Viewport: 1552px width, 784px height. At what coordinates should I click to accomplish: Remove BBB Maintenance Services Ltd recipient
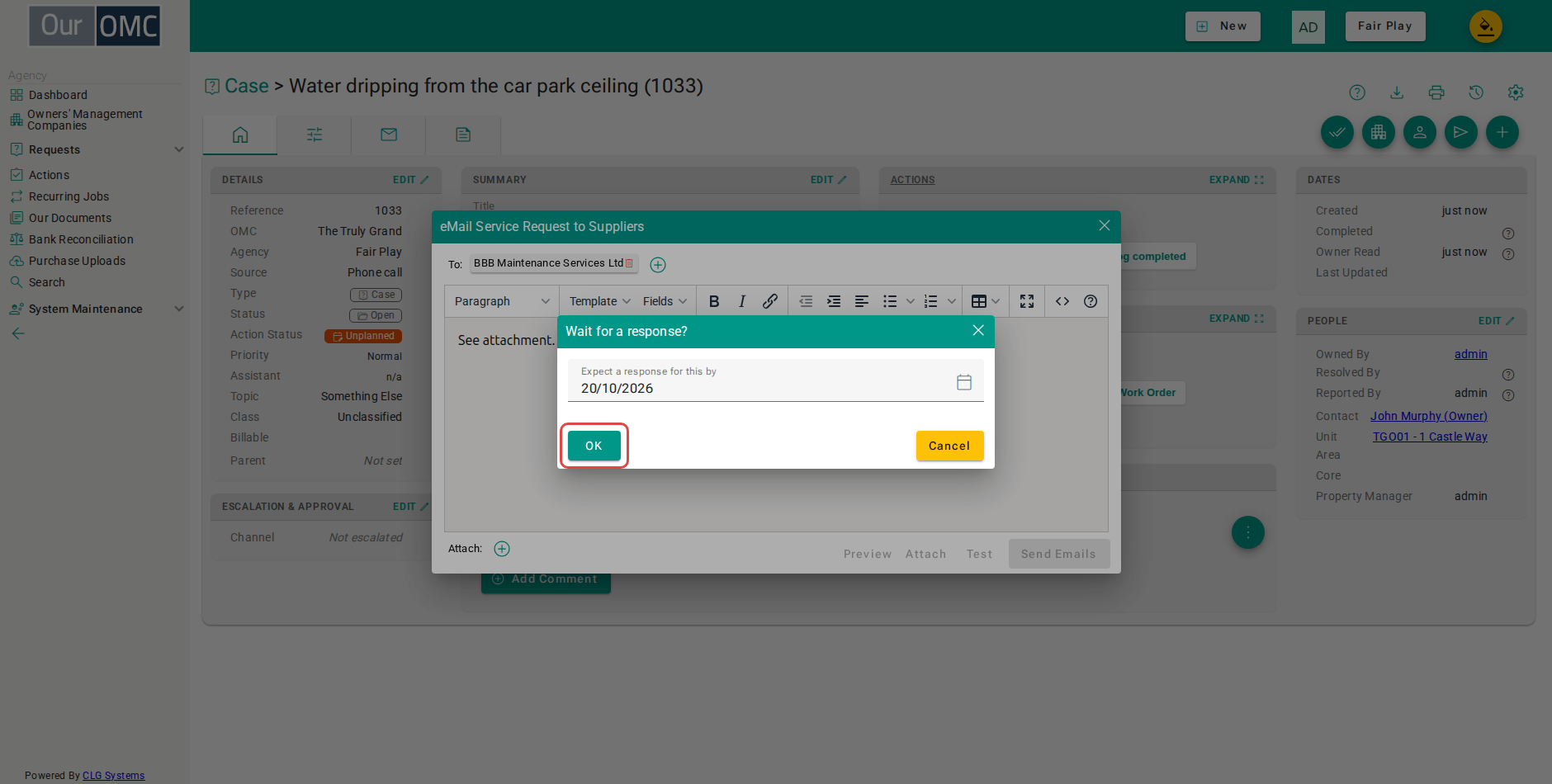click(629, 263)
